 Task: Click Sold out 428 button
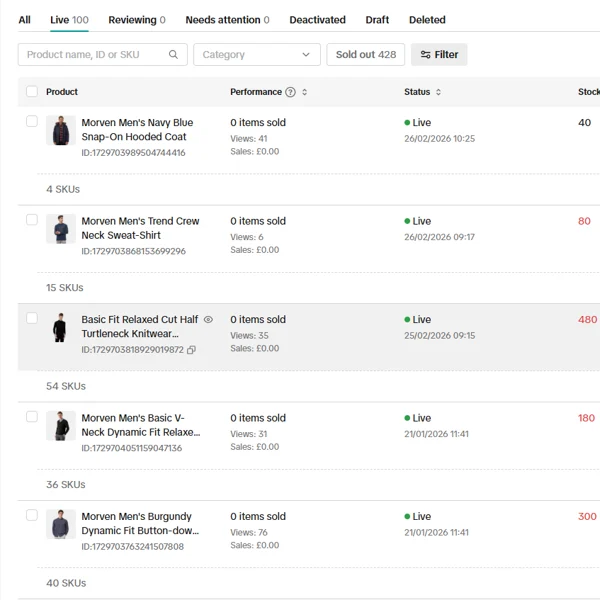click(365, 54)
